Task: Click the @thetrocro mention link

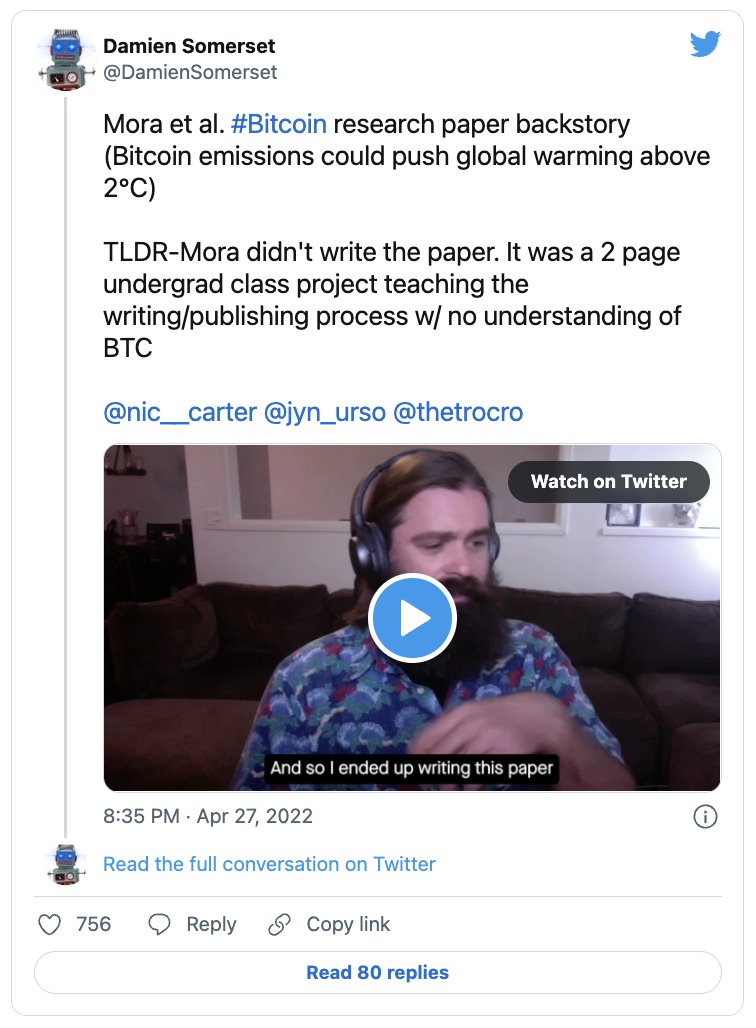Action: coord(458,412)
